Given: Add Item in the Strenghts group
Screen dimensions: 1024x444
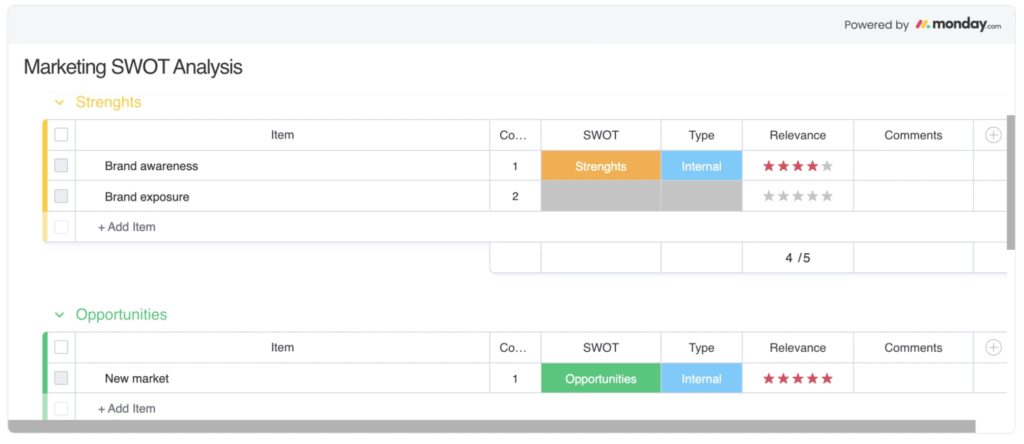Looking at the screenshot, I should point(127,227).
